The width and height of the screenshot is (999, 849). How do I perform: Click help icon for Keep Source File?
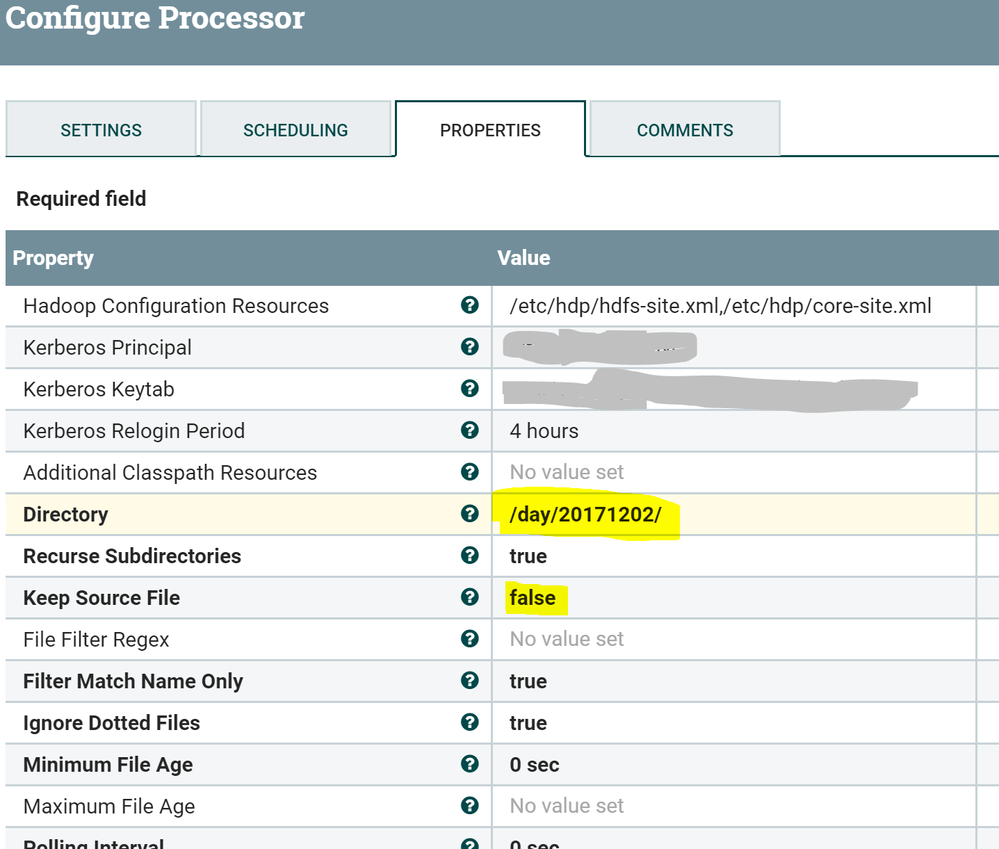coord(469,598)
